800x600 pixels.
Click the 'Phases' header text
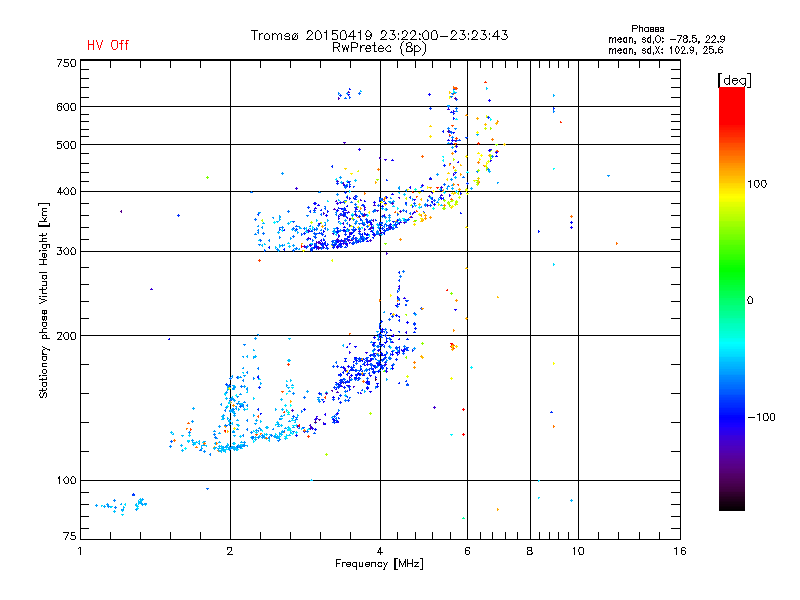click(x=647, y=29)
